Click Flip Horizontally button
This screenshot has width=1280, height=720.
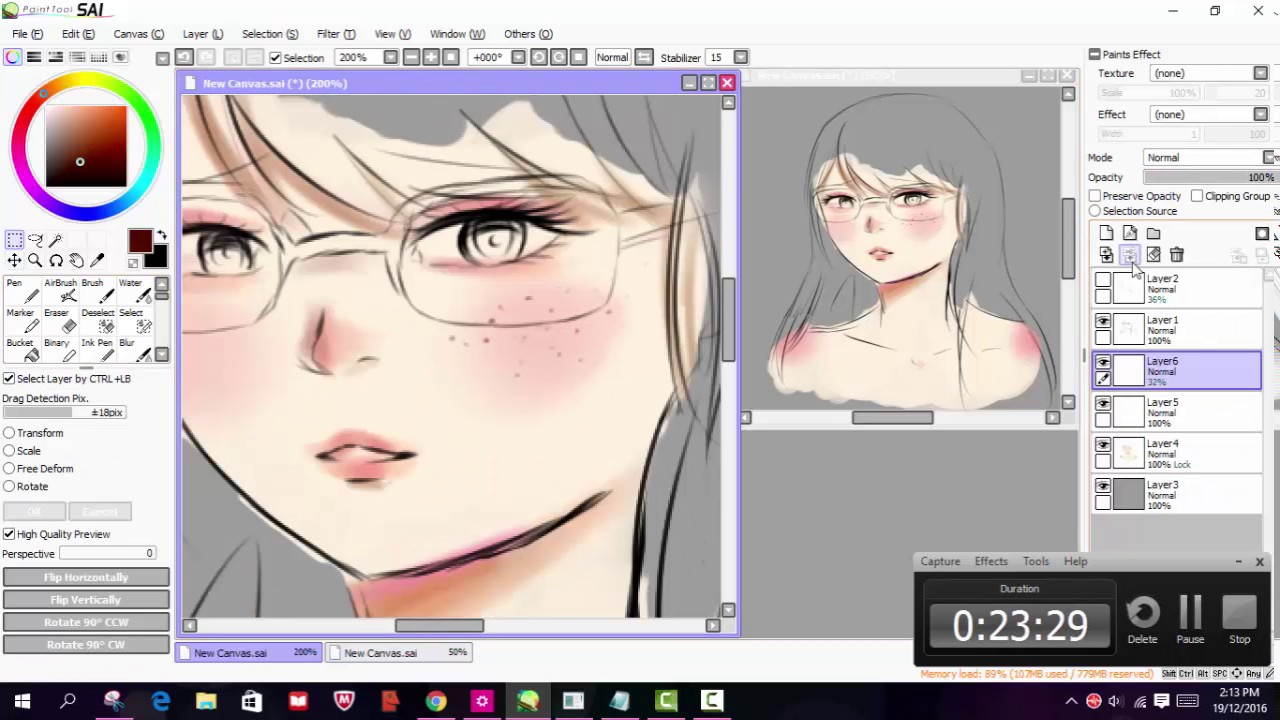86,577
